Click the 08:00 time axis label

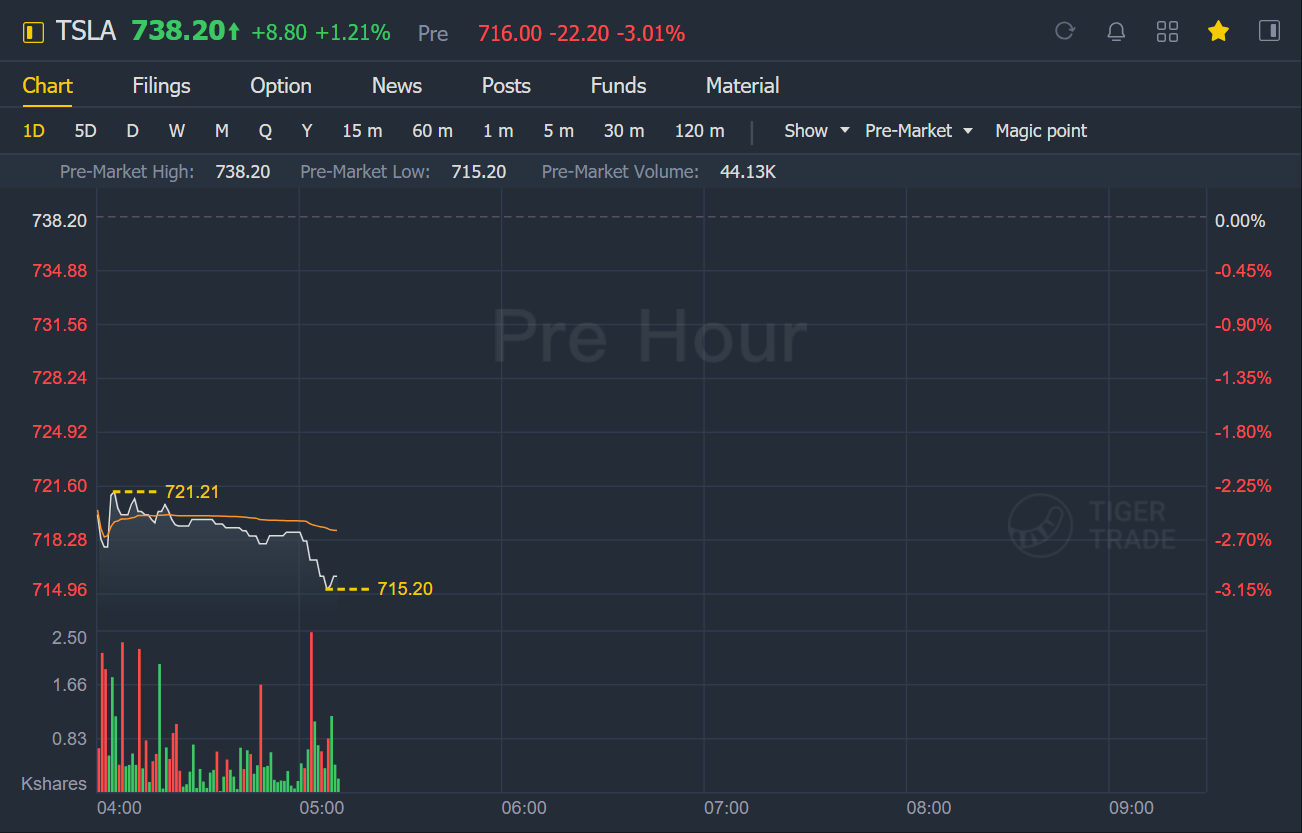pyautogui.click(x=928, y=807)
